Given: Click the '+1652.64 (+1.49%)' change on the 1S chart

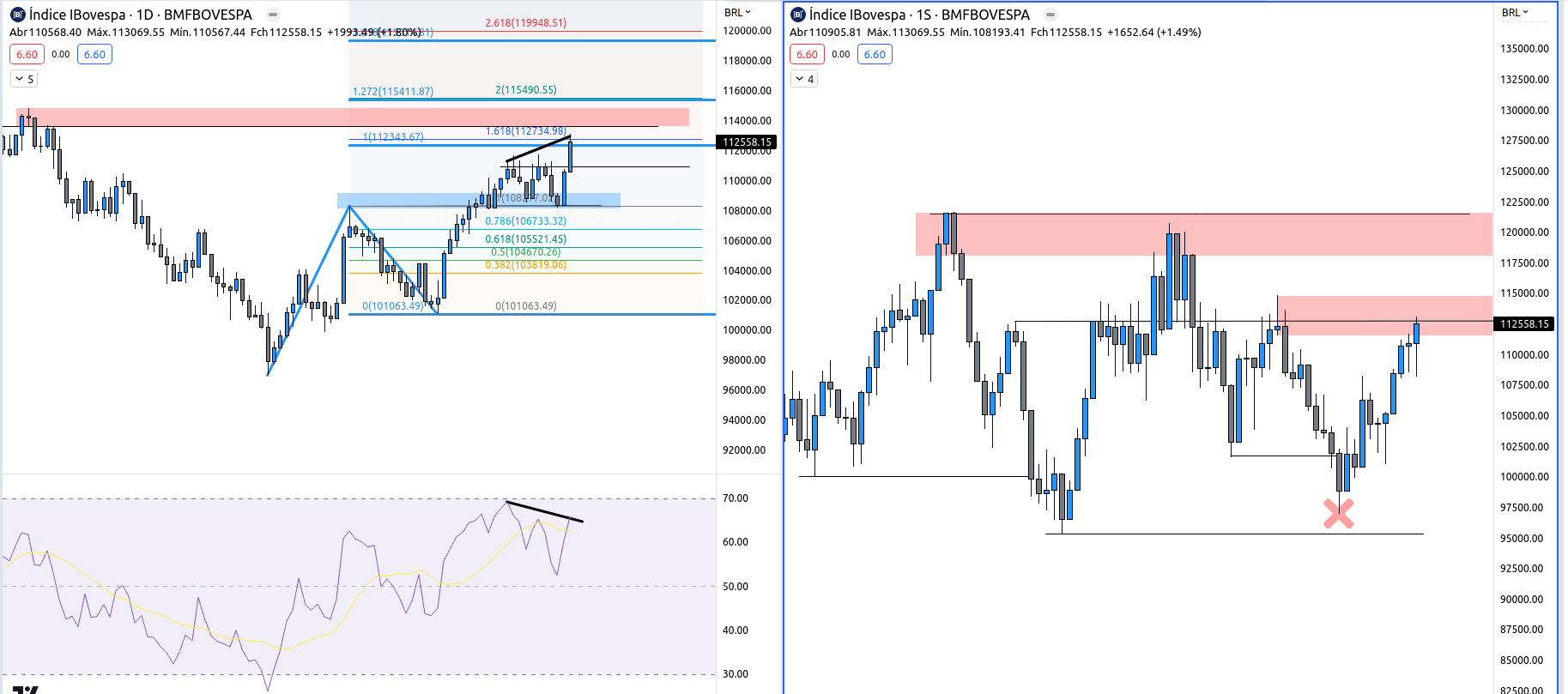Looking at the screenshot, I should 1153,32.
